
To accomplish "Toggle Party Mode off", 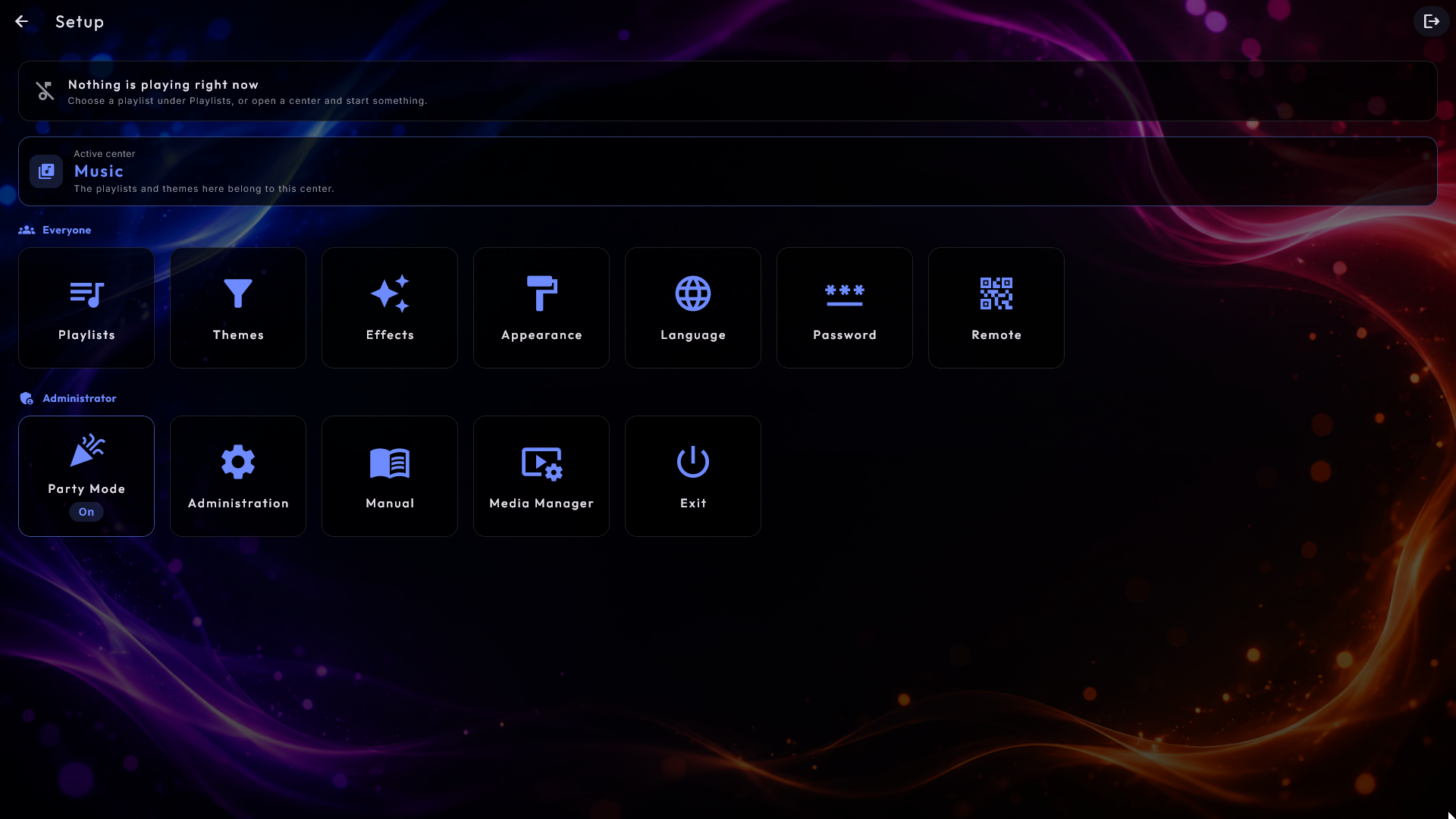I will 86,476.
